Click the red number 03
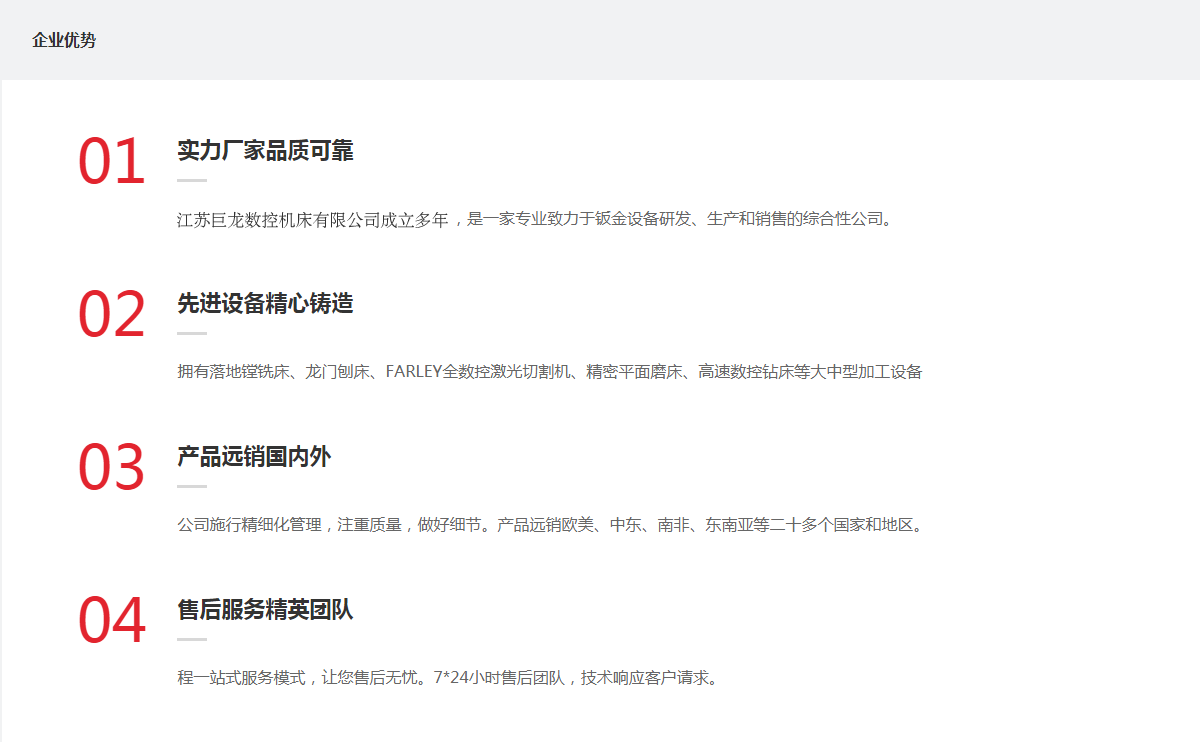Screen dimensions: 1200x742 coord(111,468)
